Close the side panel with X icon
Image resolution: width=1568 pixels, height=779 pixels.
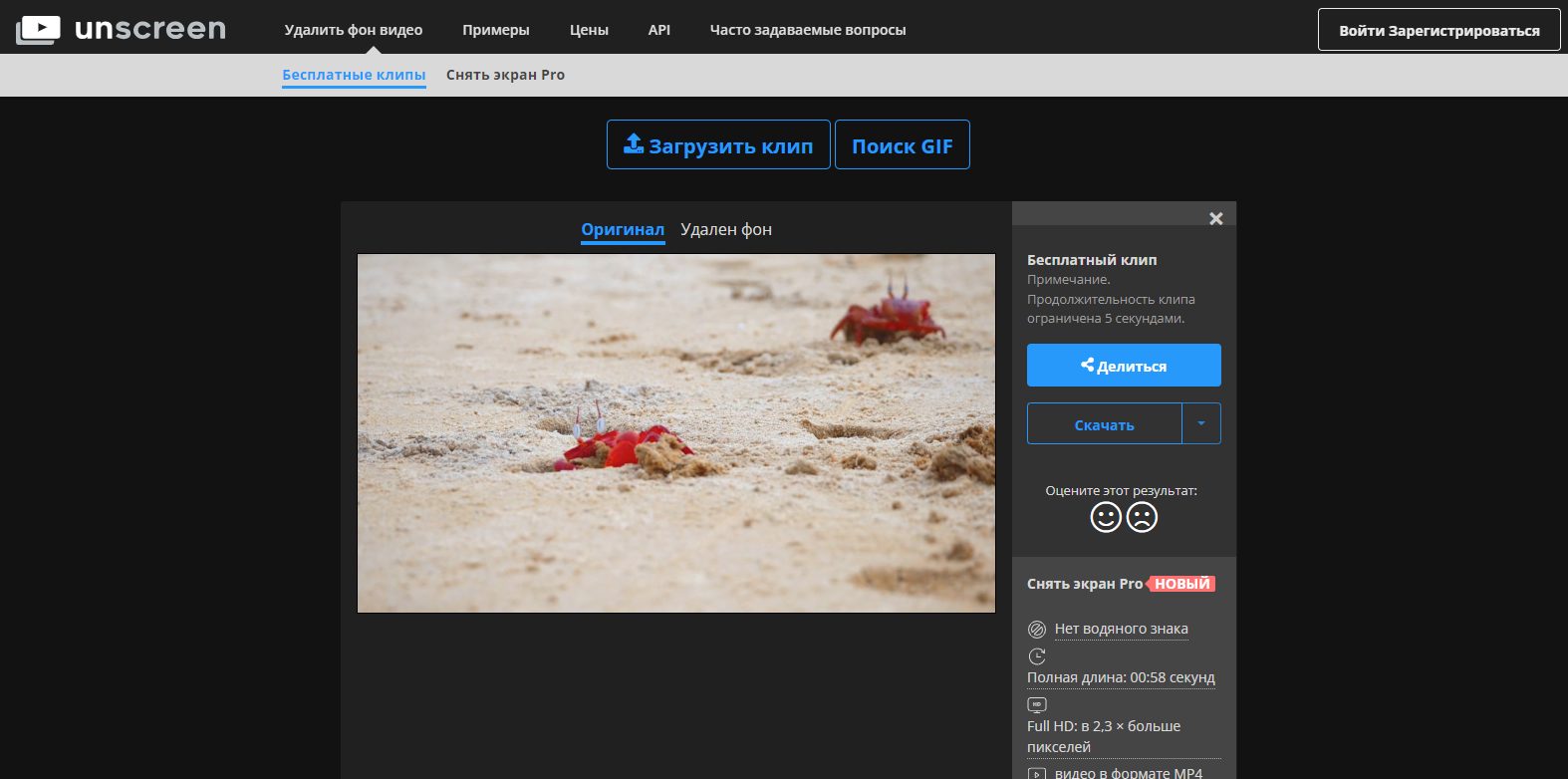tap(1215, 218)
